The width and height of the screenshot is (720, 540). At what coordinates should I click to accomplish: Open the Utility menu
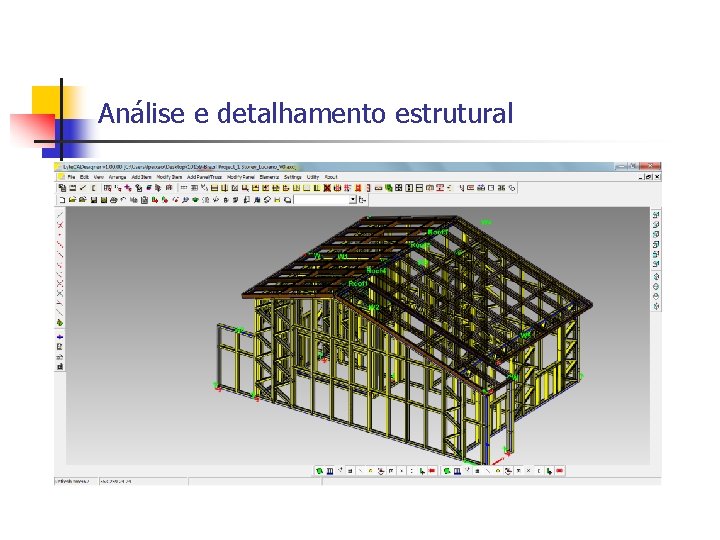coord(313,177)
